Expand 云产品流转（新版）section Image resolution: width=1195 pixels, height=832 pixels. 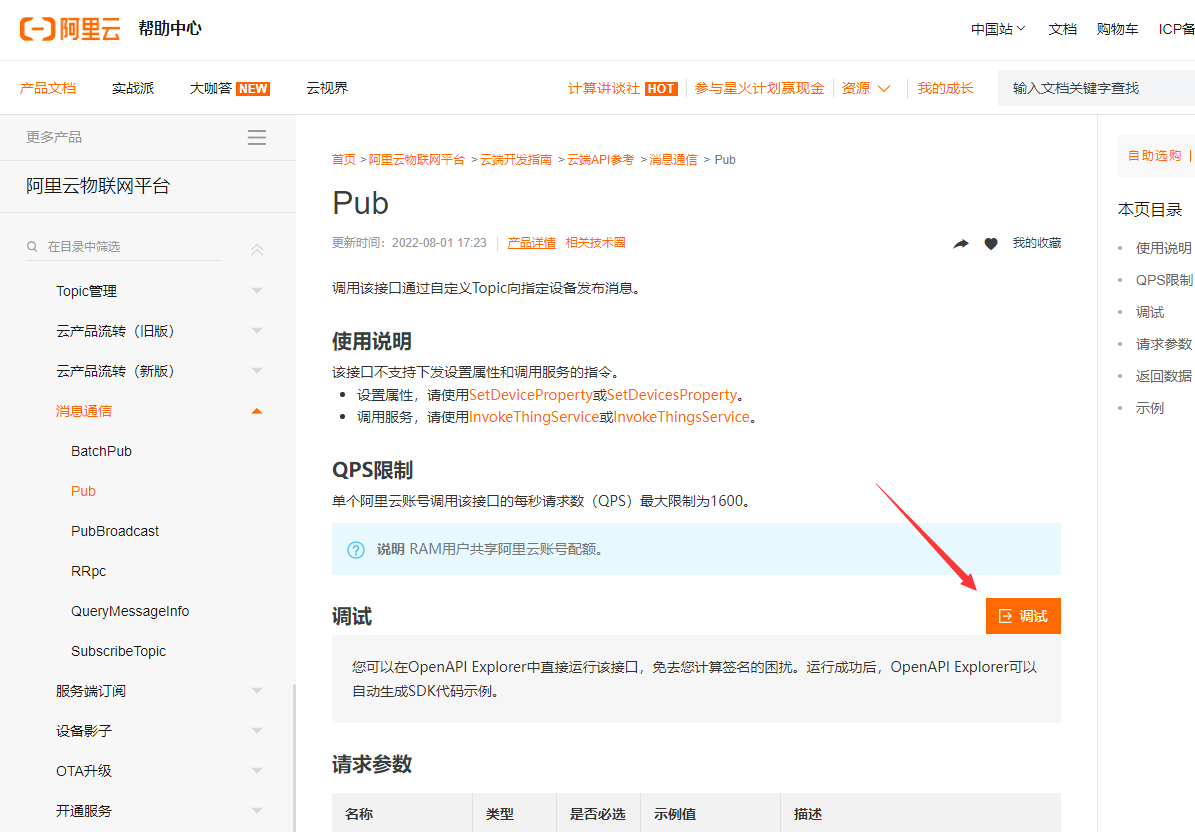point(257,370)
